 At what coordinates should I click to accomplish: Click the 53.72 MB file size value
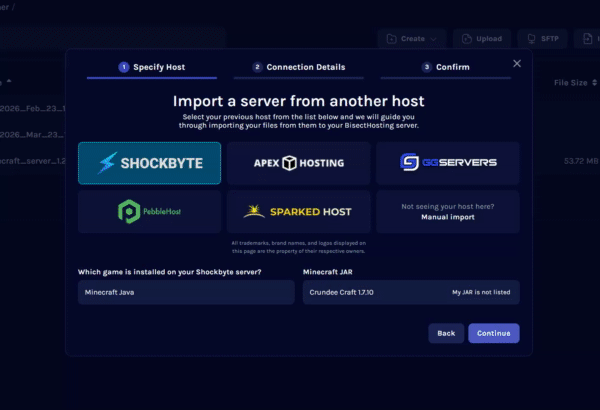tap(580, 161)
